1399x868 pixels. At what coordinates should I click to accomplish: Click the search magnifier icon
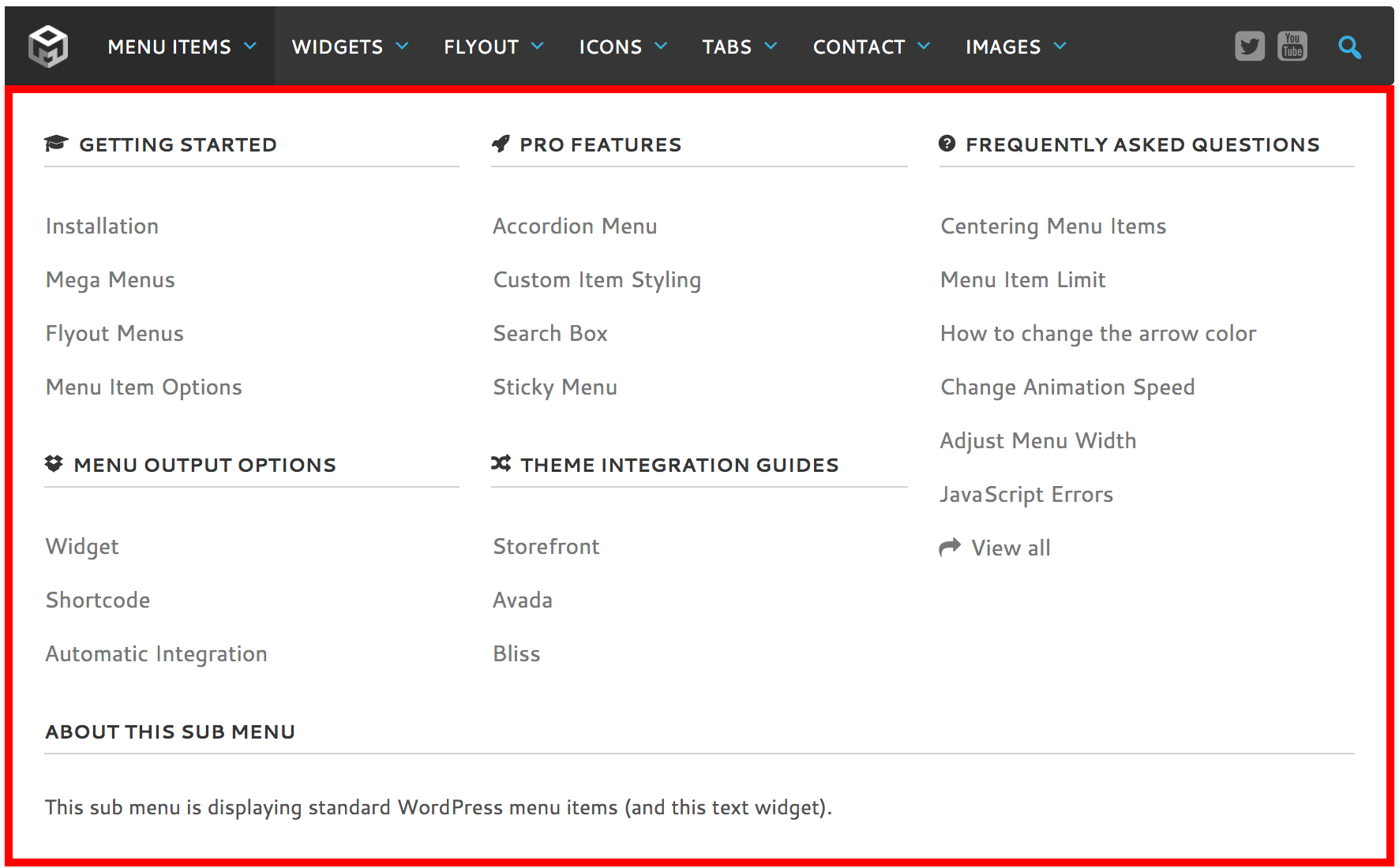click(x=1349, y=47)
